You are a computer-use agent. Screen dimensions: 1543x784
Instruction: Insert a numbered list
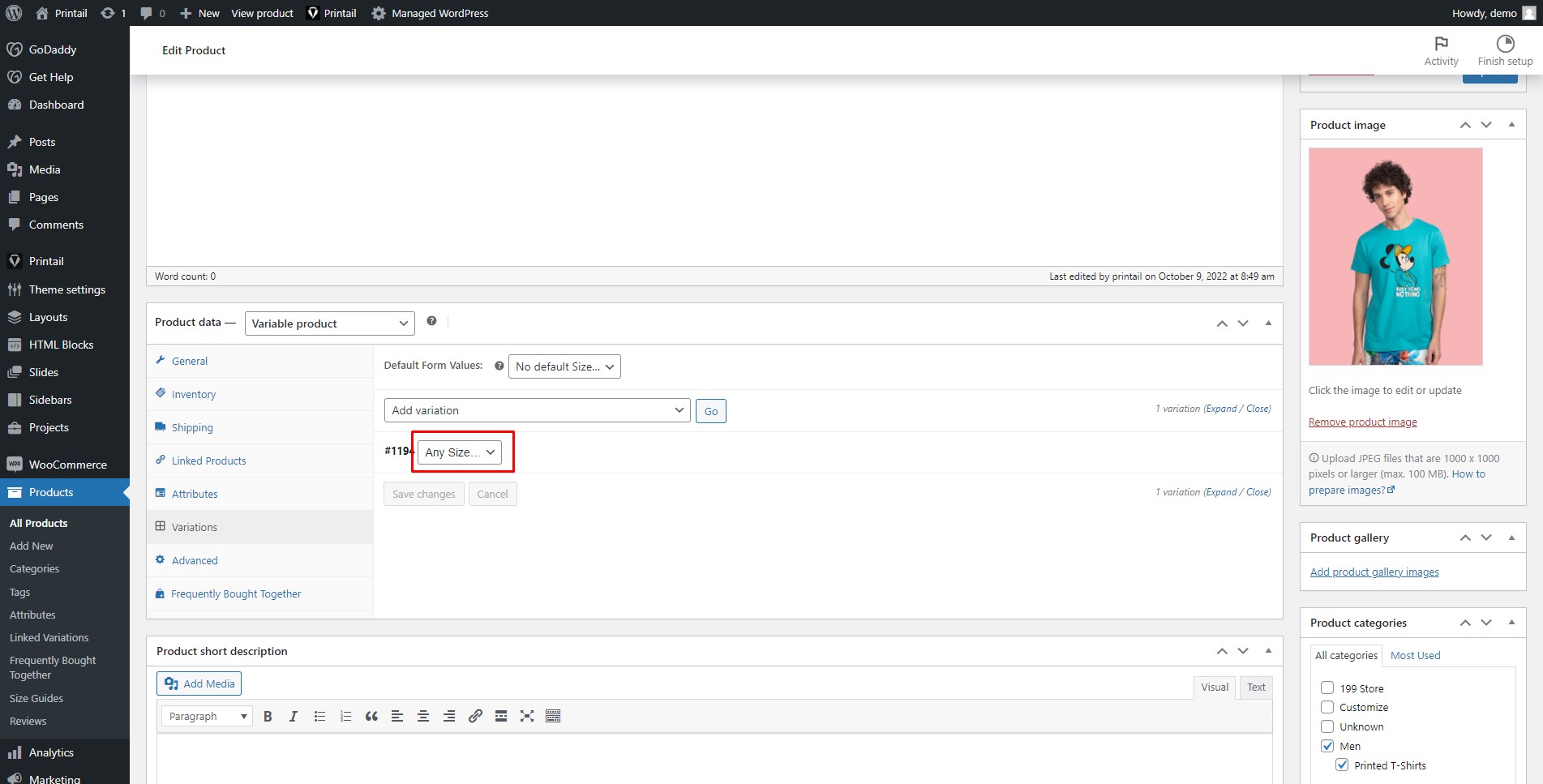click(345, 716)
